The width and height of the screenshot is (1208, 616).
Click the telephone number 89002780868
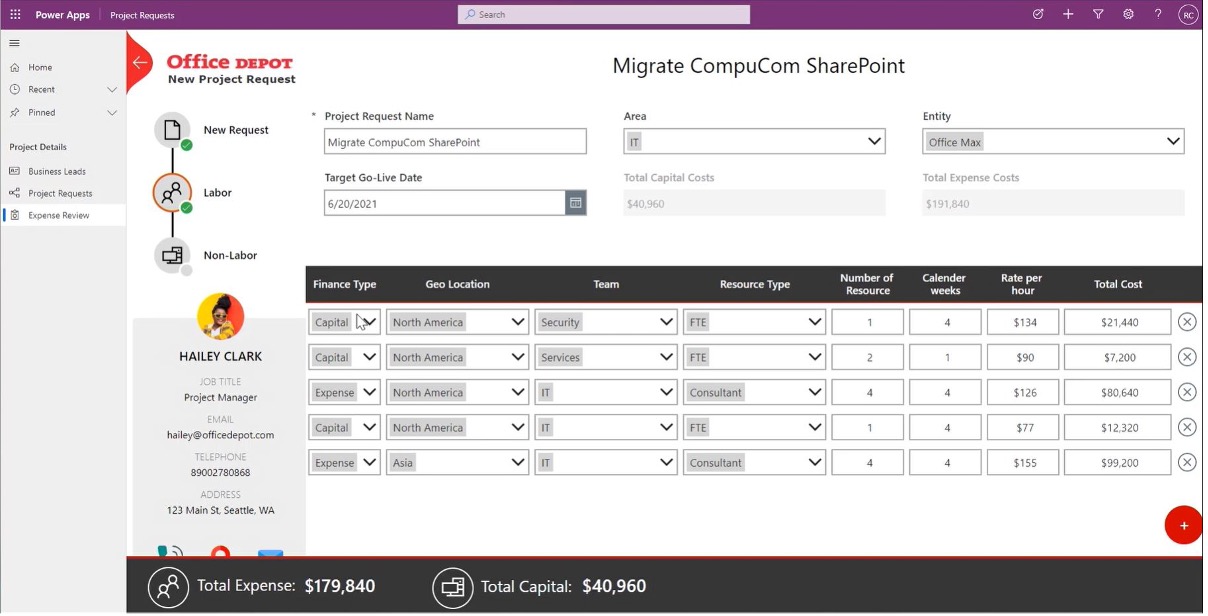[220, 472]
